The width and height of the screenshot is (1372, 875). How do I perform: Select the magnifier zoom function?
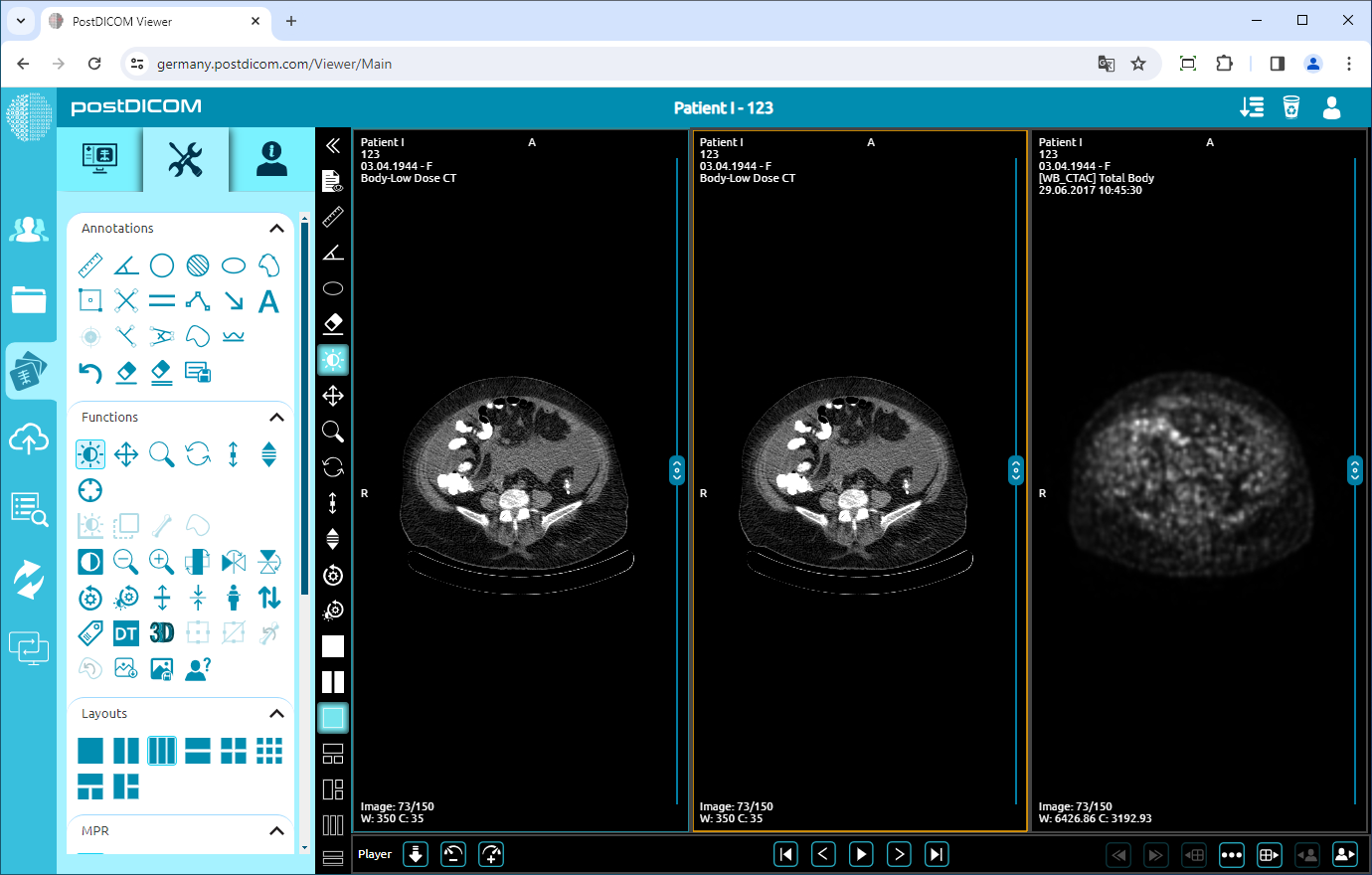click(x=161, y=455)
